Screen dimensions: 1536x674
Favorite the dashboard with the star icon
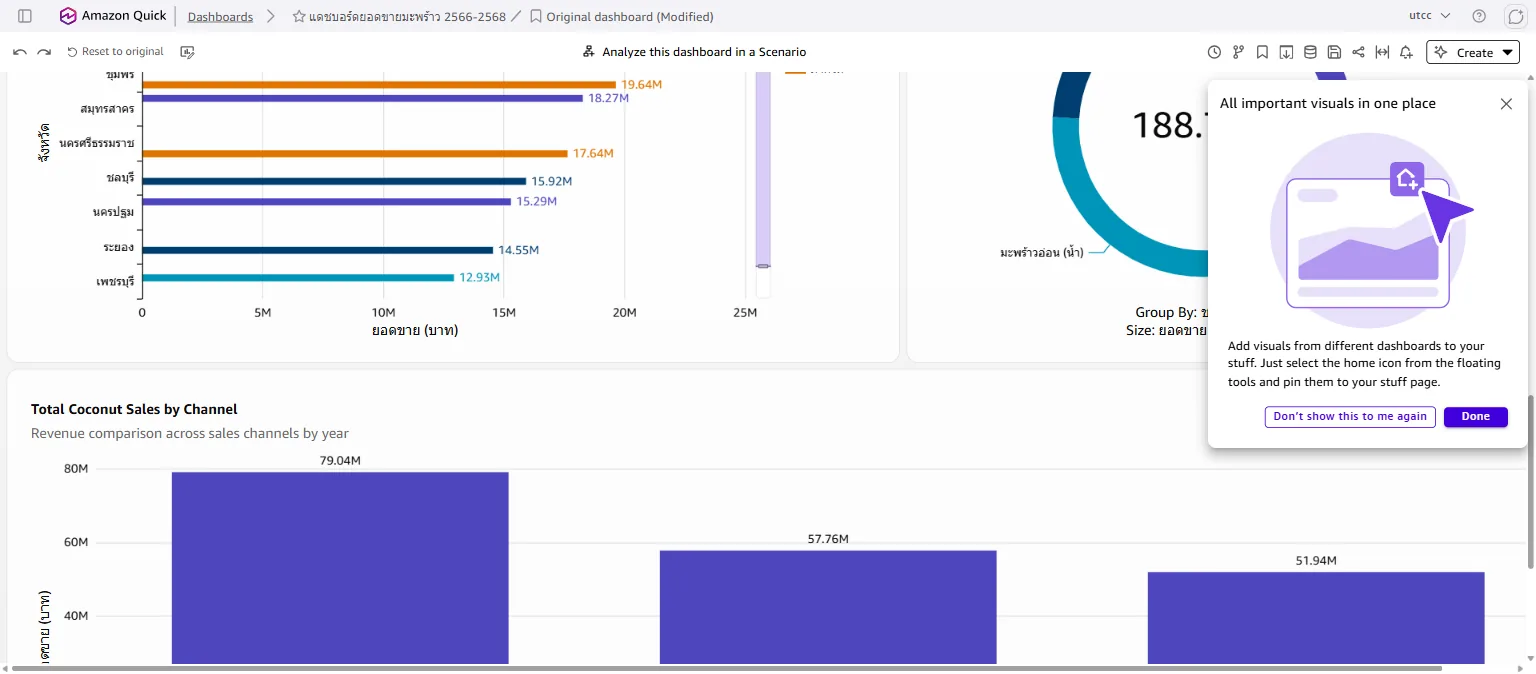(299, 17)
